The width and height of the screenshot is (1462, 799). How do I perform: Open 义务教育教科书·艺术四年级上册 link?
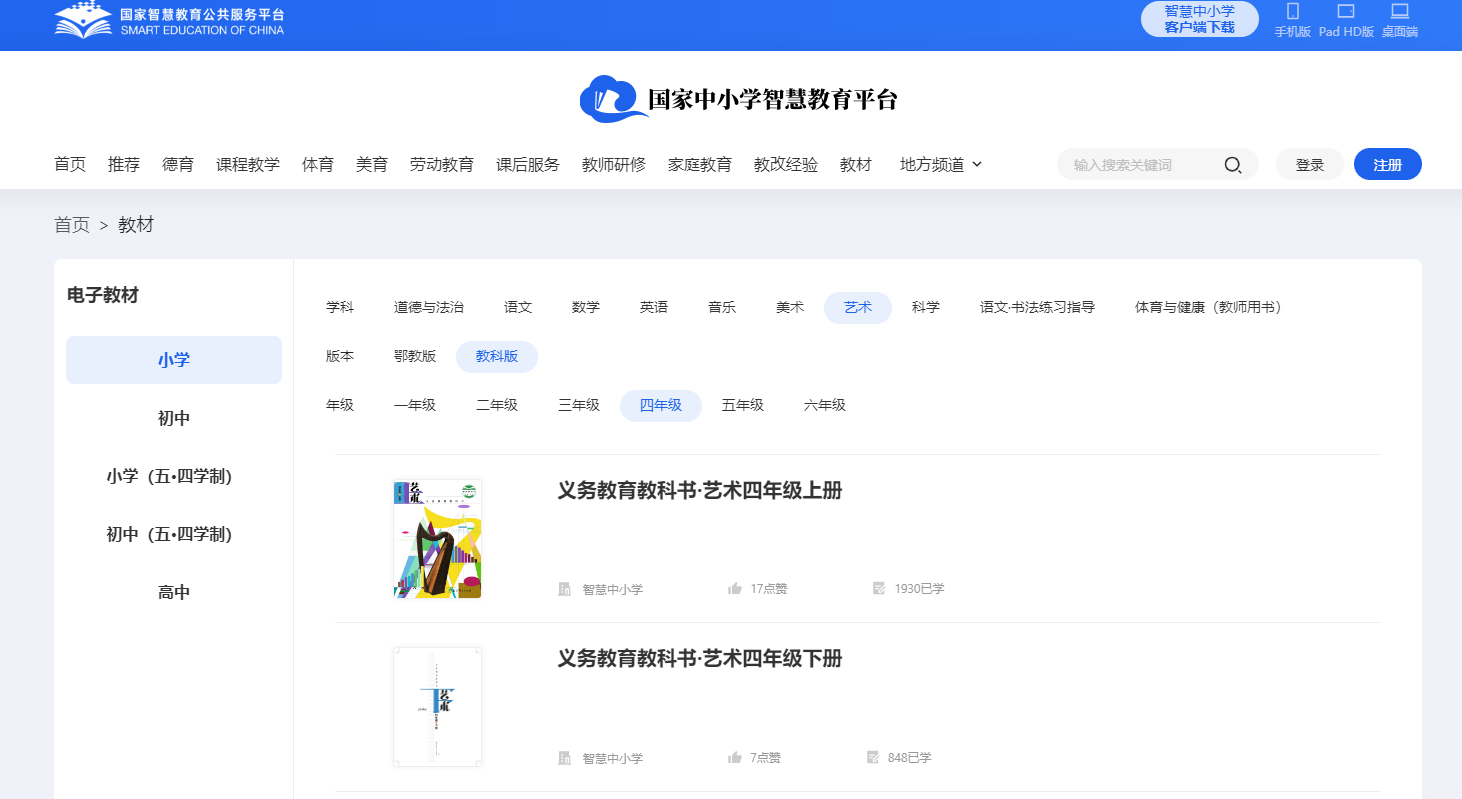(x=700, y=491)
